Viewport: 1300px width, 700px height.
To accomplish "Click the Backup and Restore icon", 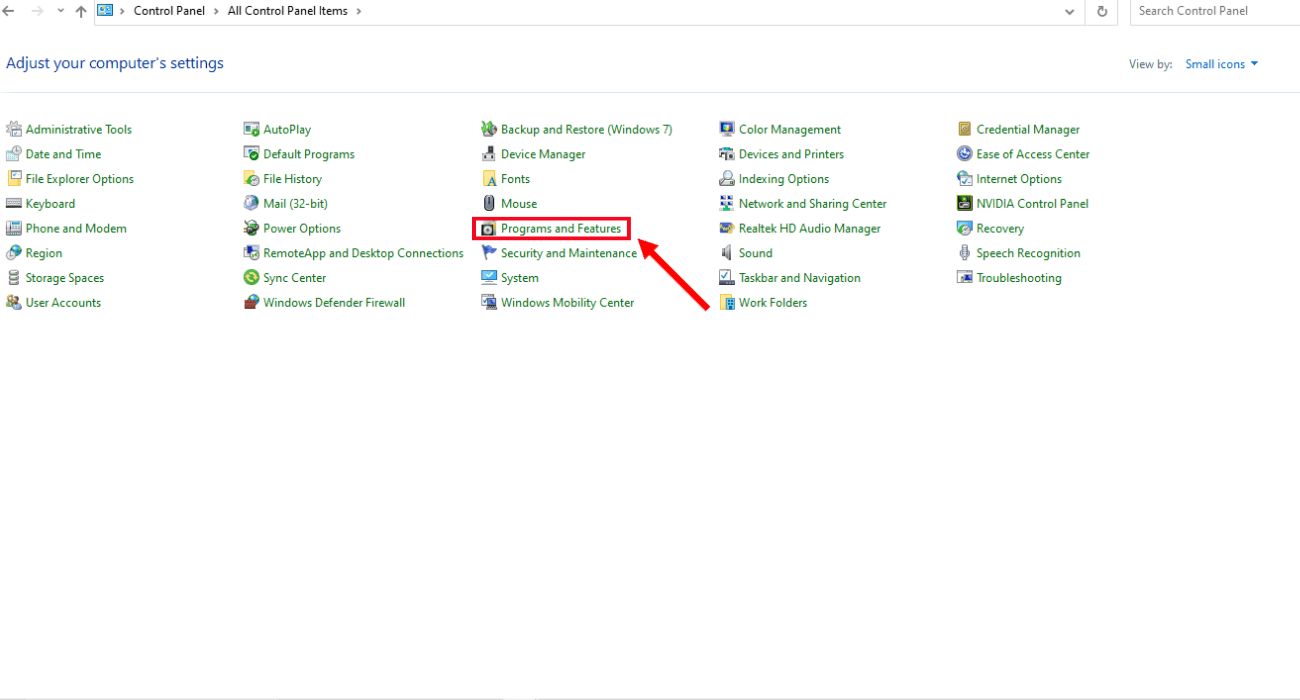I will [x=489, y=129].
